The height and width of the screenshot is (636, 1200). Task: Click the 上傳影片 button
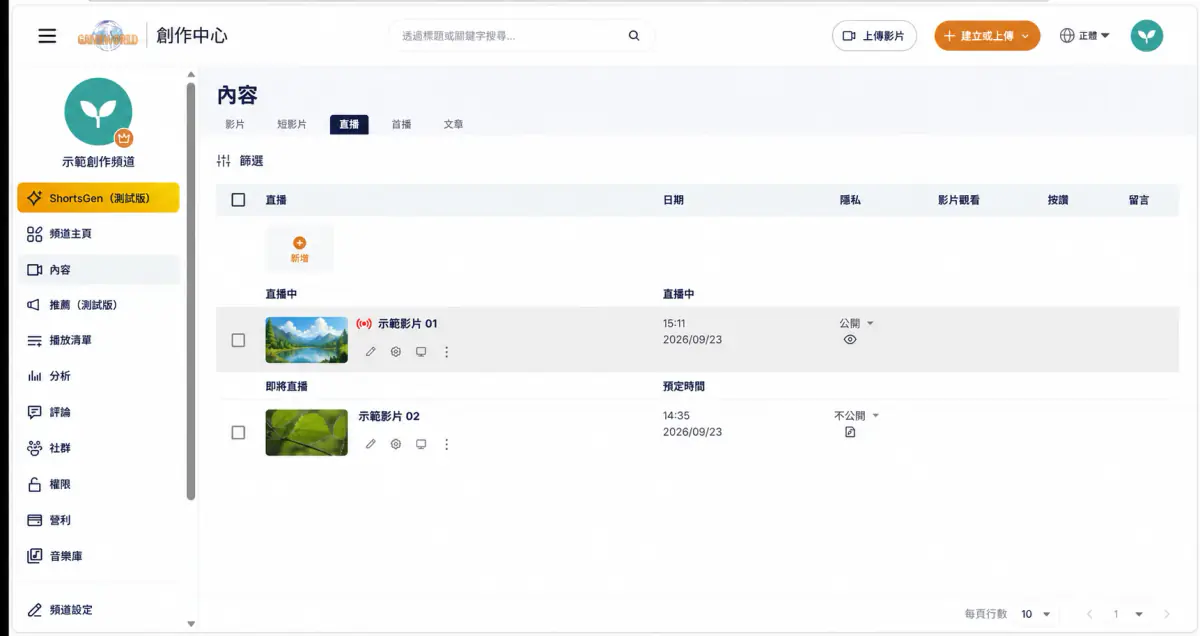pos(874,36)
